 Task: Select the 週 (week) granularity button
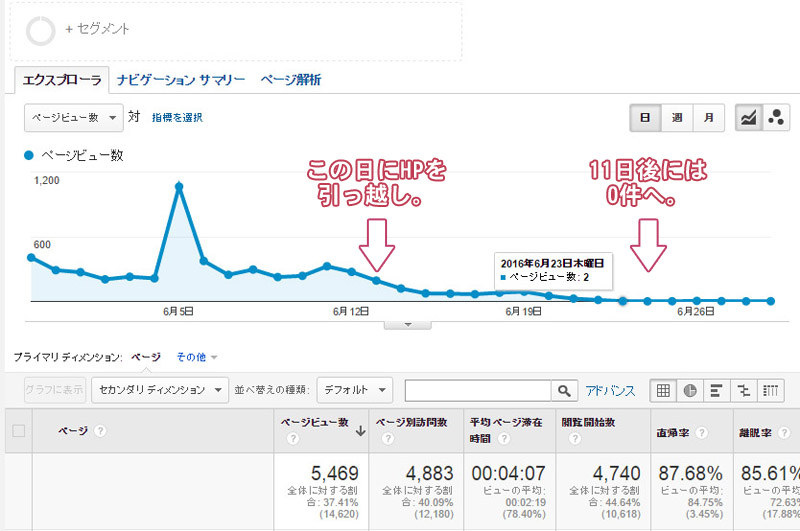click(x=677, y=118)
